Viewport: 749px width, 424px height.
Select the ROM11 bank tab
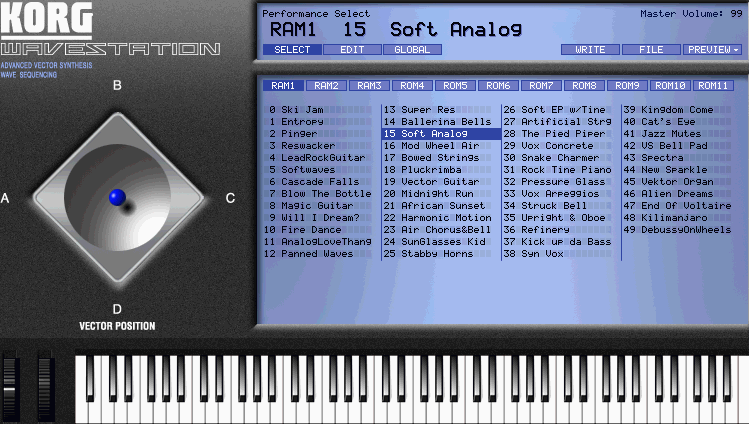713,85
